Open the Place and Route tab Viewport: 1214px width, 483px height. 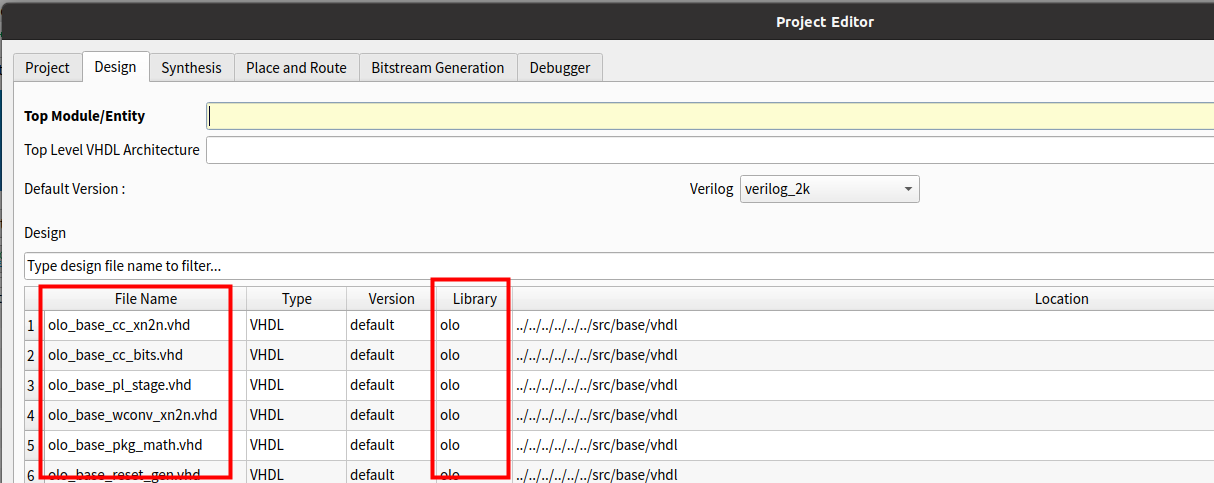point(296,68)
